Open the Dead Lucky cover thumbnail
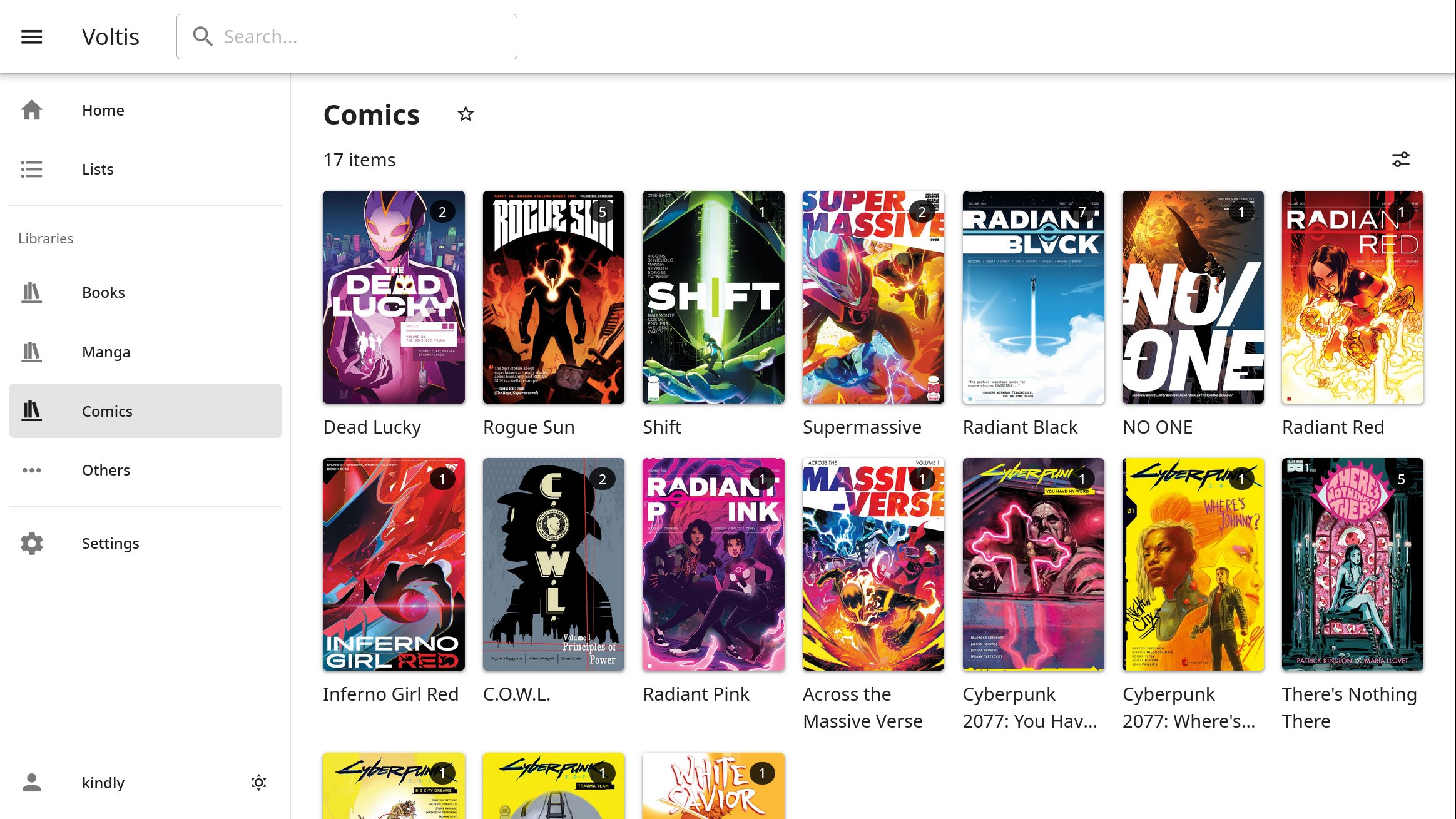 pyautogui.click(x=394, y=297)
